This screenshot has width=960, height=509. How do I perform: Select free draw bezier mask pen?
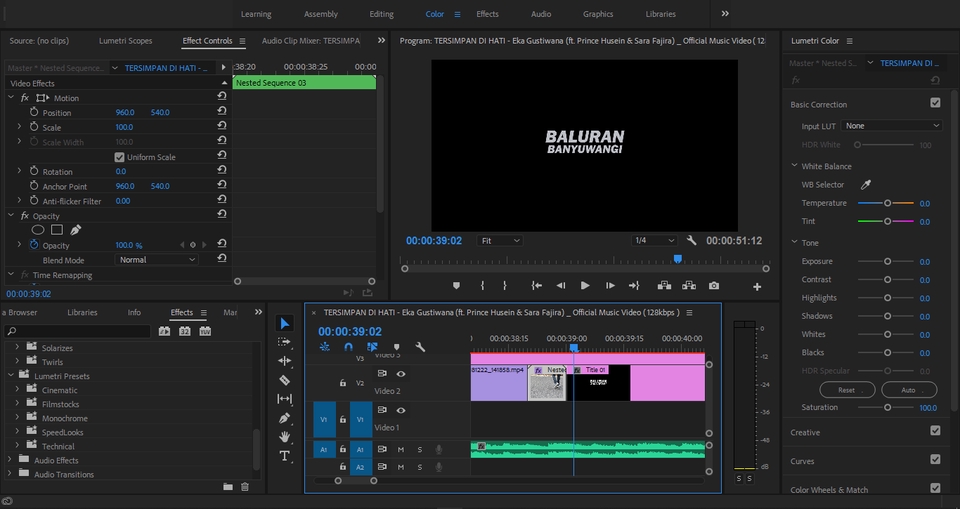coord(75,230)
